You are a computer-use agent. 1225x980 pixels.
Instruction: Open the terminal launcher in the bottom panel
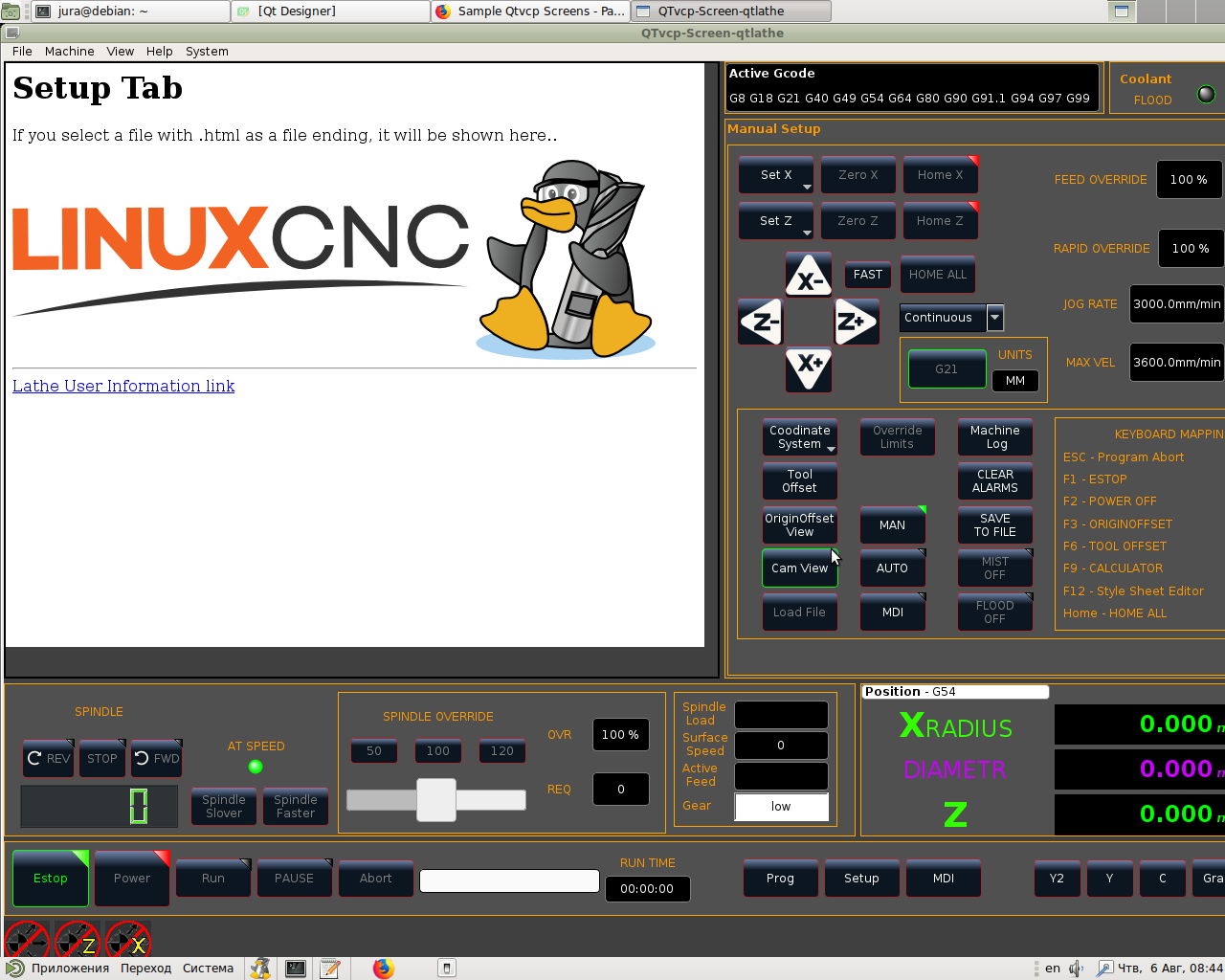coord(296,969)
